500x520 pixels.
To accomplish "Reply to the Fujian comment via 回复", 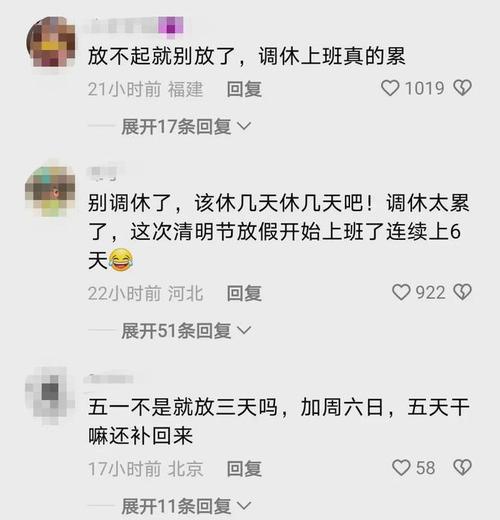I will click(x=244, y=89).
